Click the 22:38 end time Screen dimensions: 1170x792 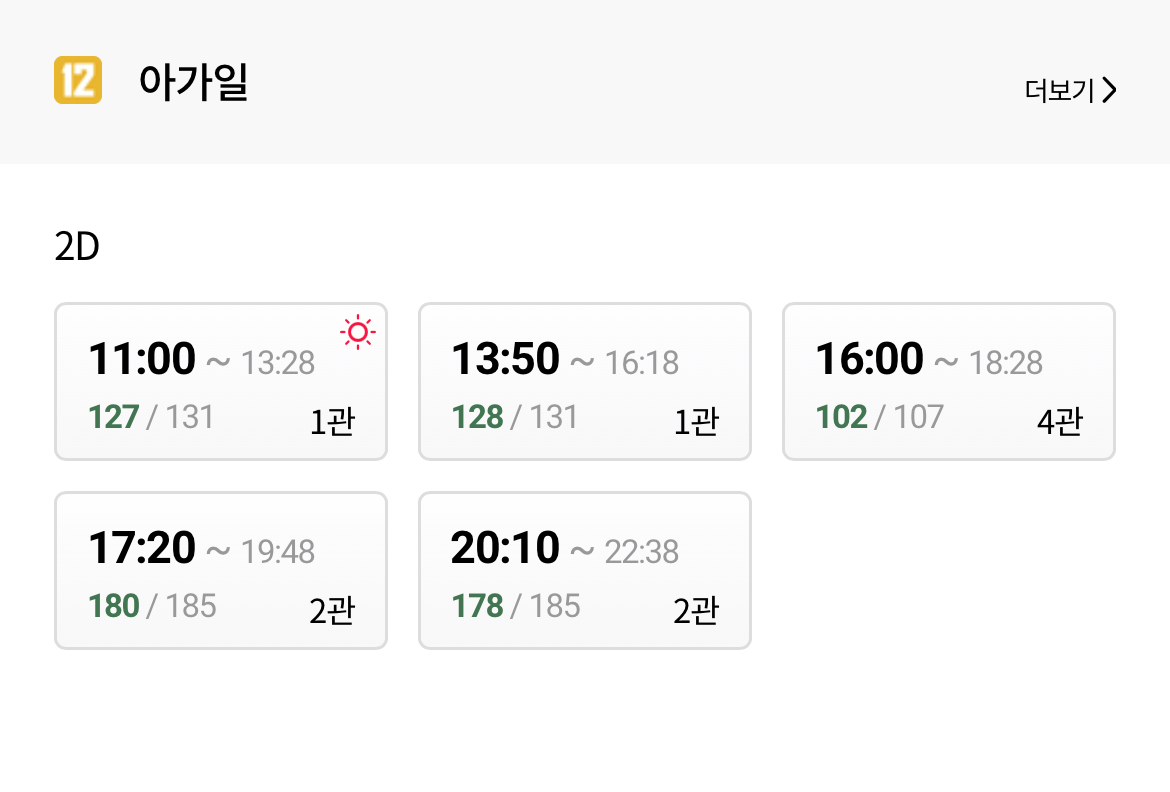click(642, 552)
